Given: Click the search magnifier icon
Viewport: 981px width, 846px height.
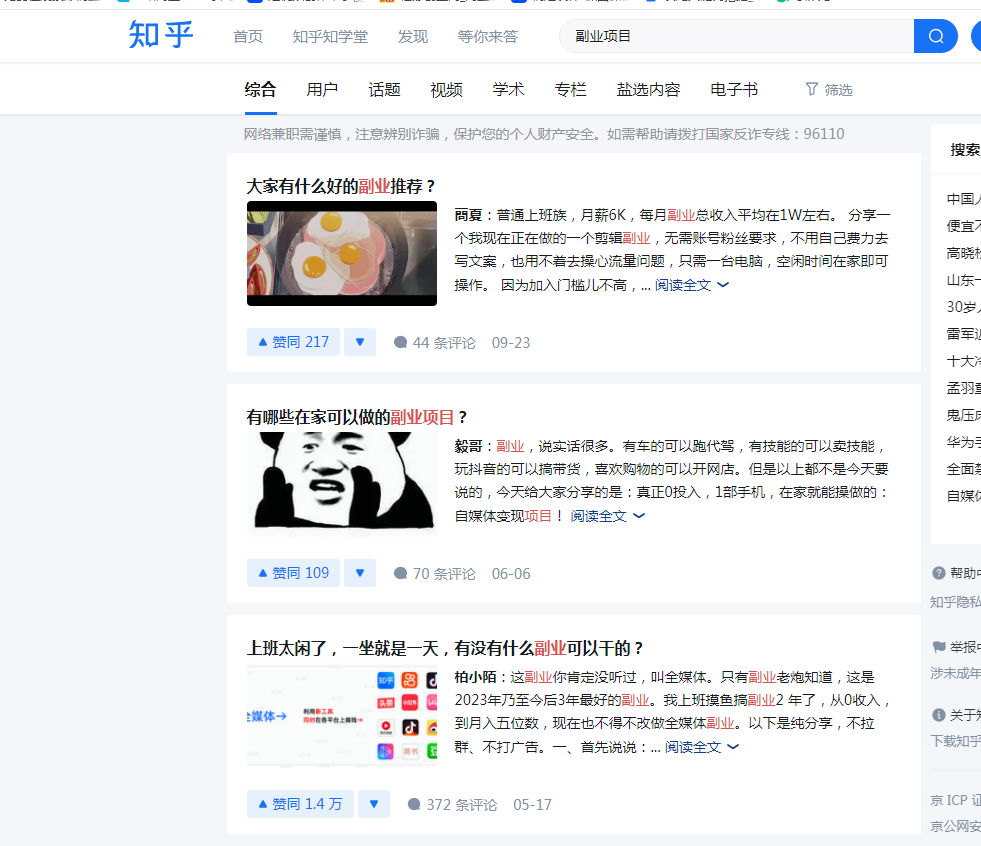Looking at the screenshot, I should (934, 35).
